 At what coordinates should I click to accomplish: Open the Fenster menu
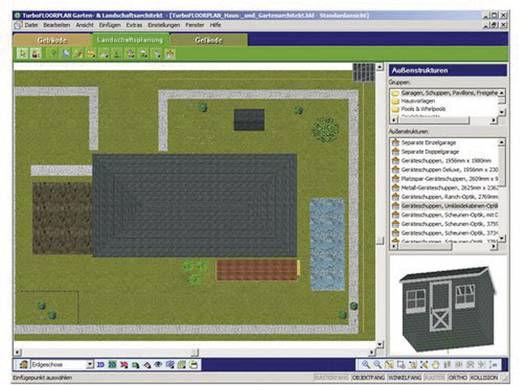point(195,25)
